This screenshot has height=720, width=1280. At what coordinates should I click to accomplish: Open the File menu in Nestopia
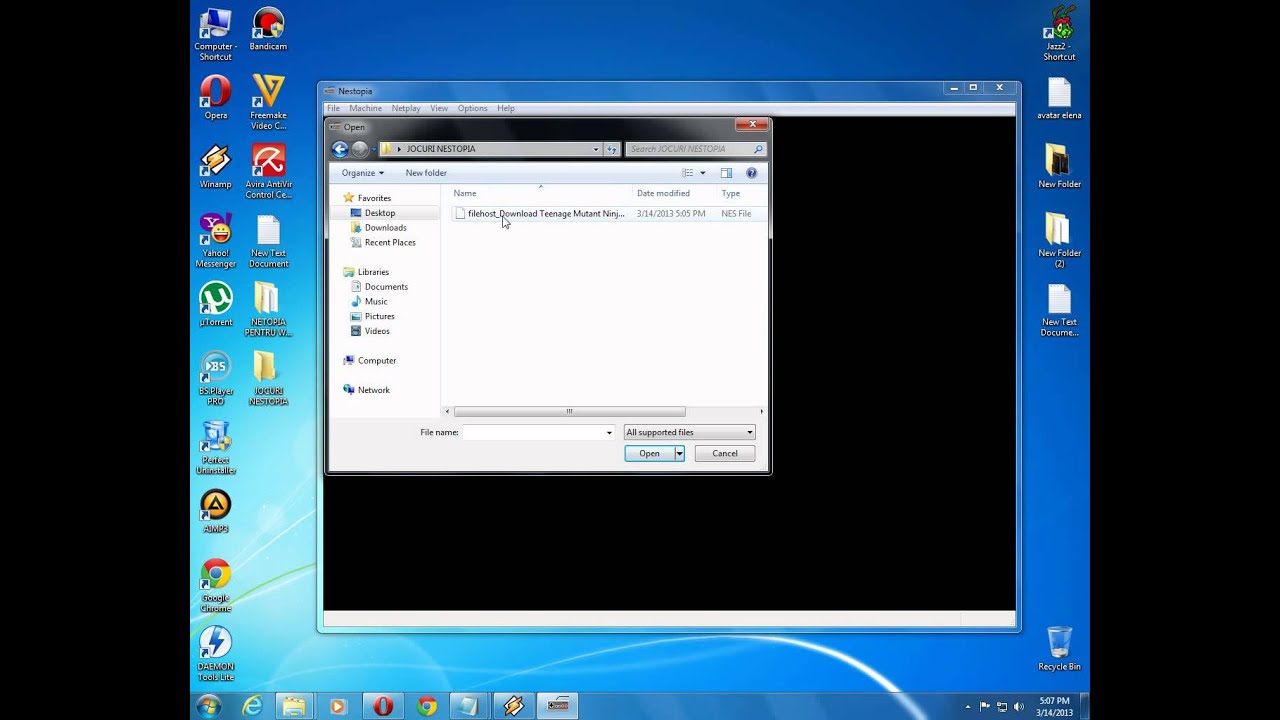pos(334,108)
